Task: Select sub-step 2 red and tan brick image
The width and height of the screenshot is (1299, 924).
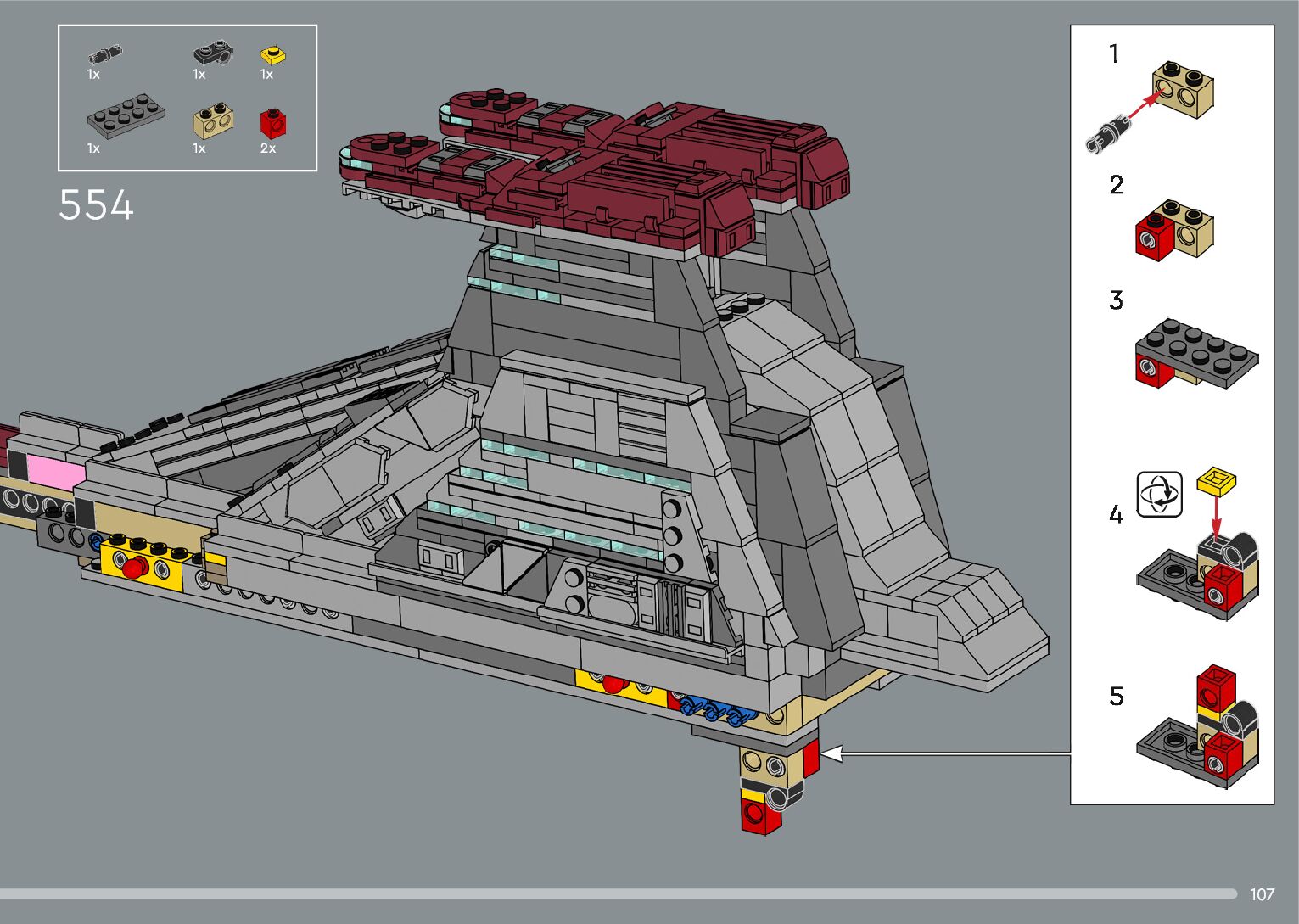Action: coord(1175,229)
